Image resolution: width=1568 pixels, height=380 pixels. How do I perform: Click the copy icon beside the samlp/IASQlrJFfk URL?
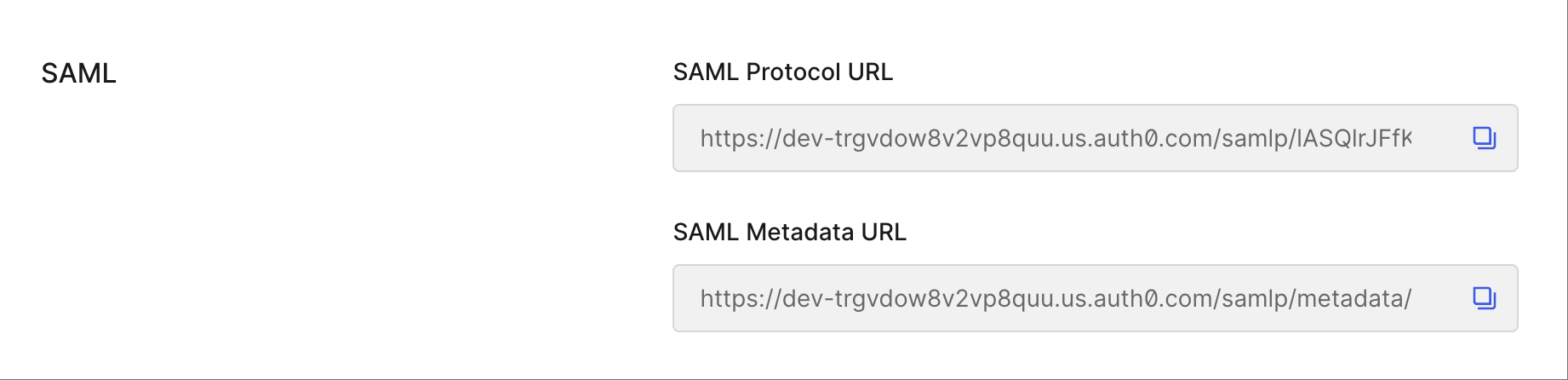(x=1484, y=138)
